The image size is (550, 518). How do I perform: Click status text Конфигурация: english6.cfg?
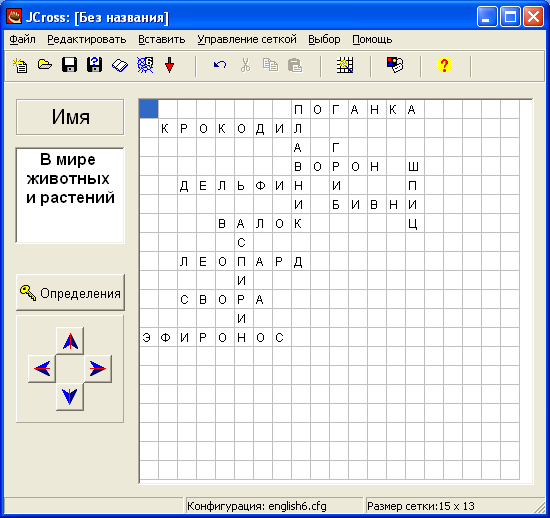pos(257,506)
